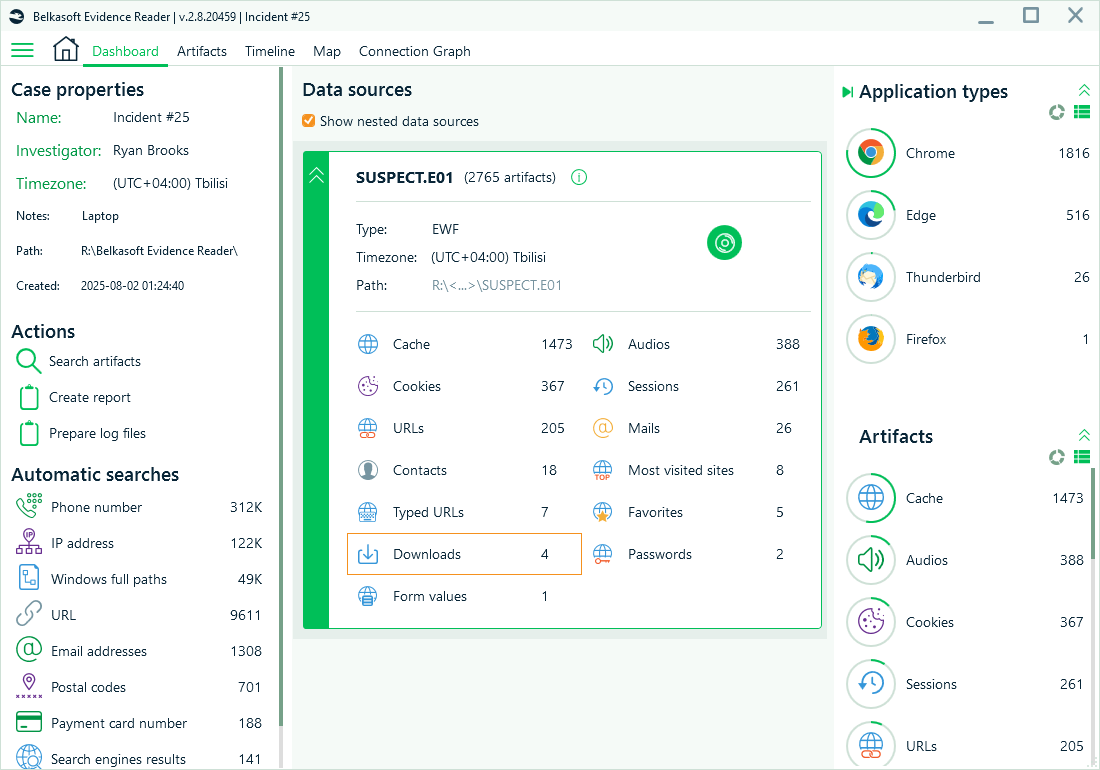
Task: Uncheck Show nested data sources
Action: click(309, 120)
